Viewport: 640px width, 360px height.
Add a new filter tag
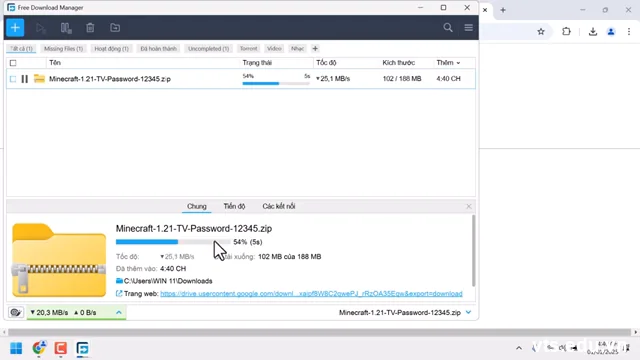(315, 49)
